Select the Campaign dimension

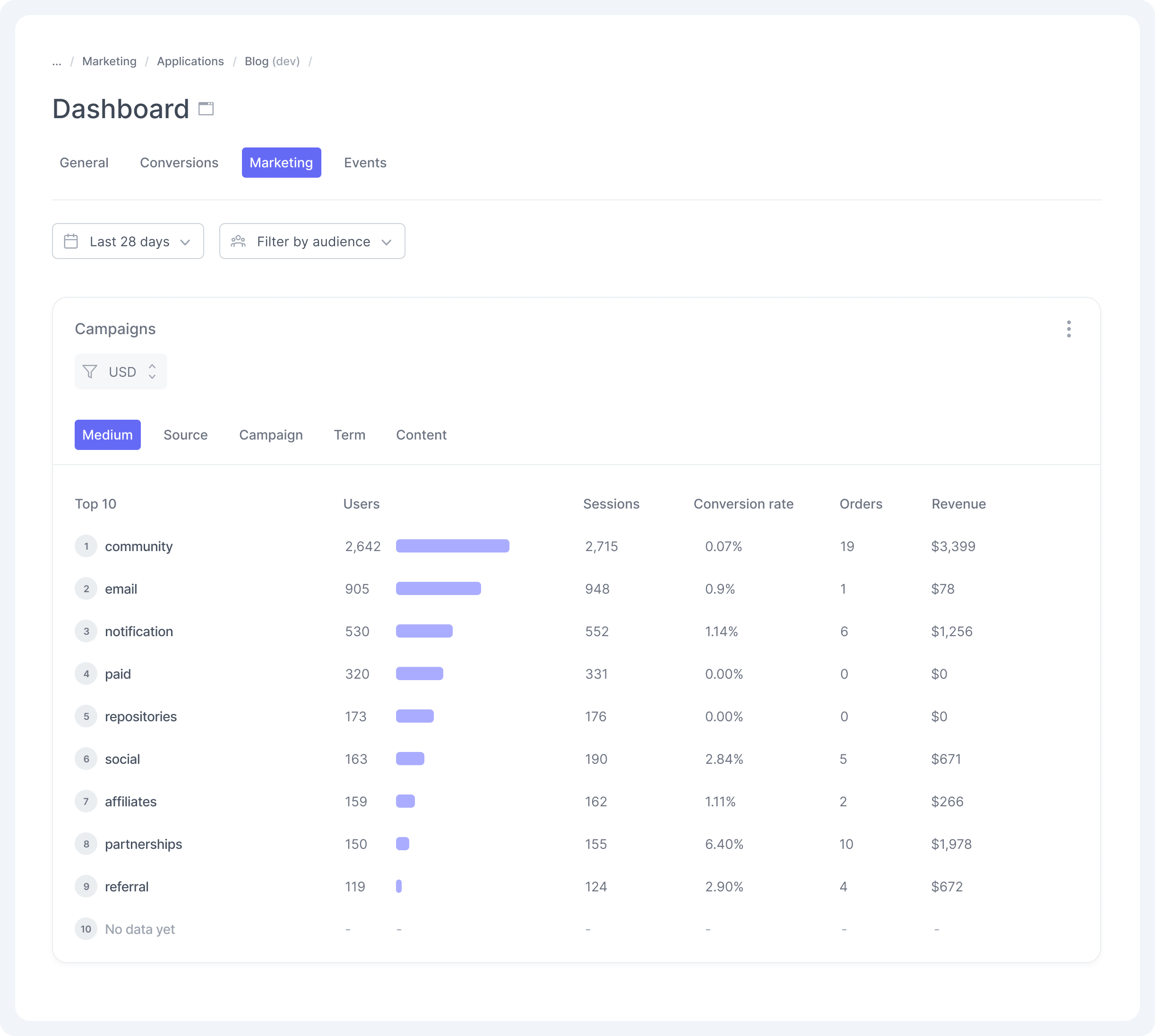(270, 434)
